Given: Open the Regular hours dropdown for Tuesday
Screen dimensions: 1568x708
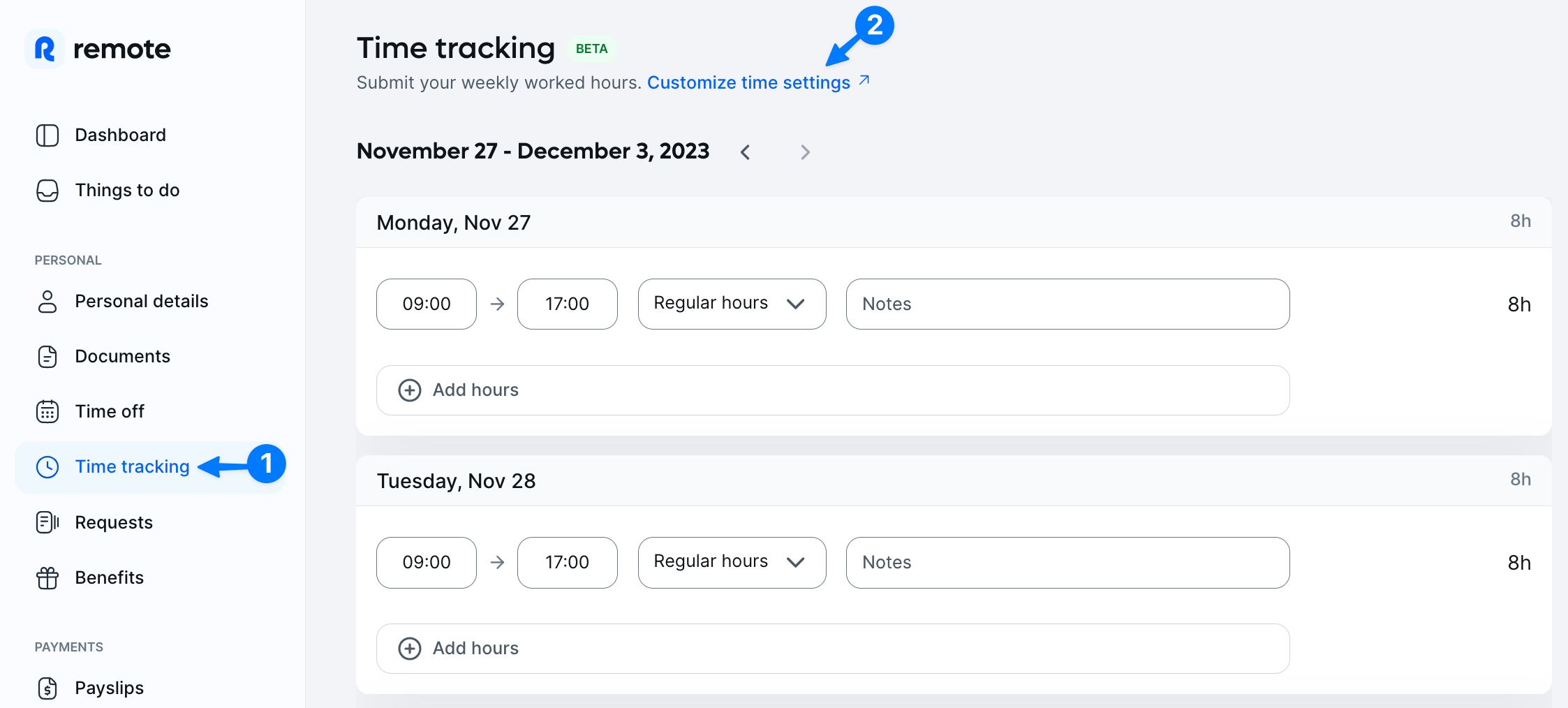Looking at the screenshot, I should click(731, 562).
